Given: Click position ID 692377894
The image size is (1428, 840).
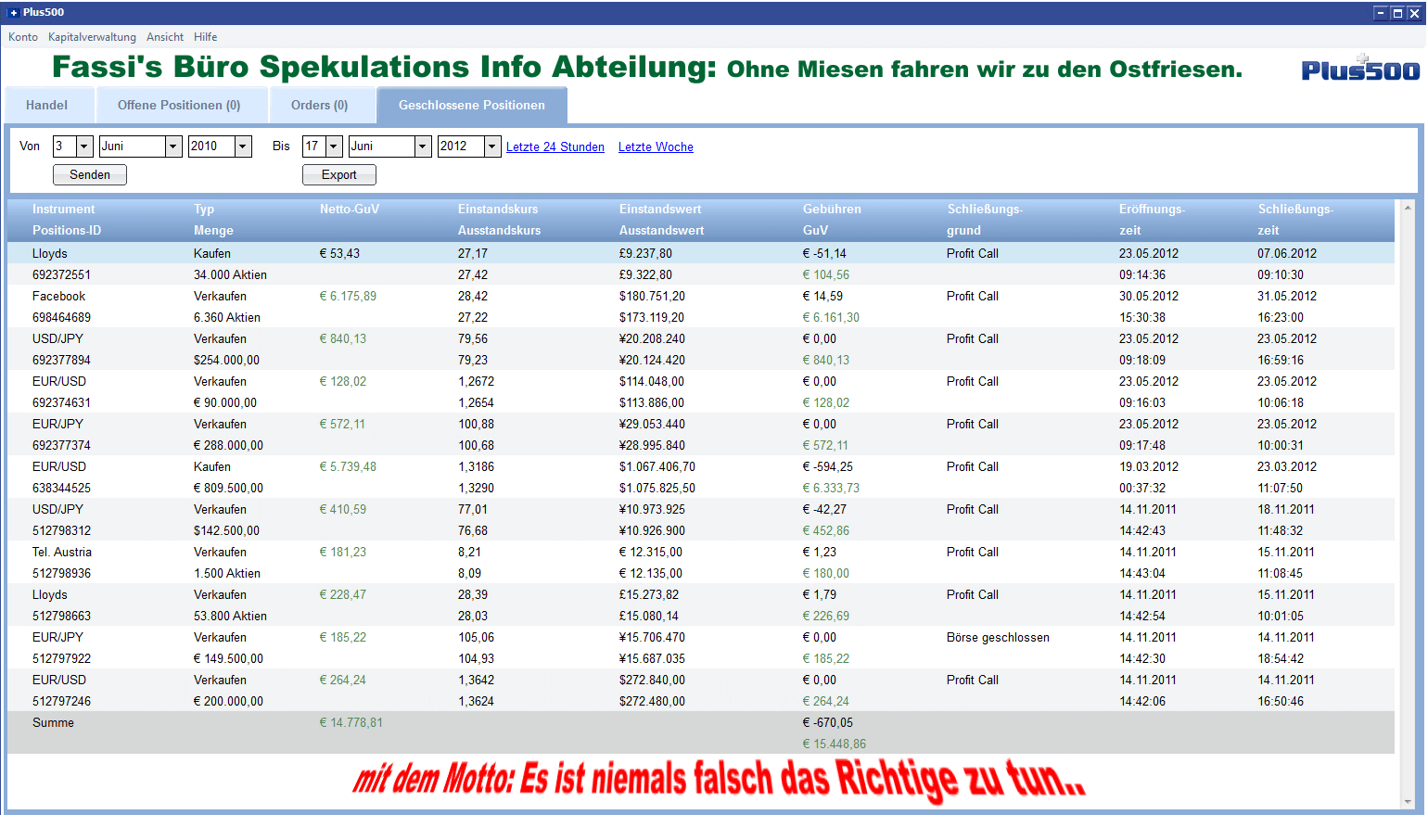Looking at the screenshot, I should (61, 360).
